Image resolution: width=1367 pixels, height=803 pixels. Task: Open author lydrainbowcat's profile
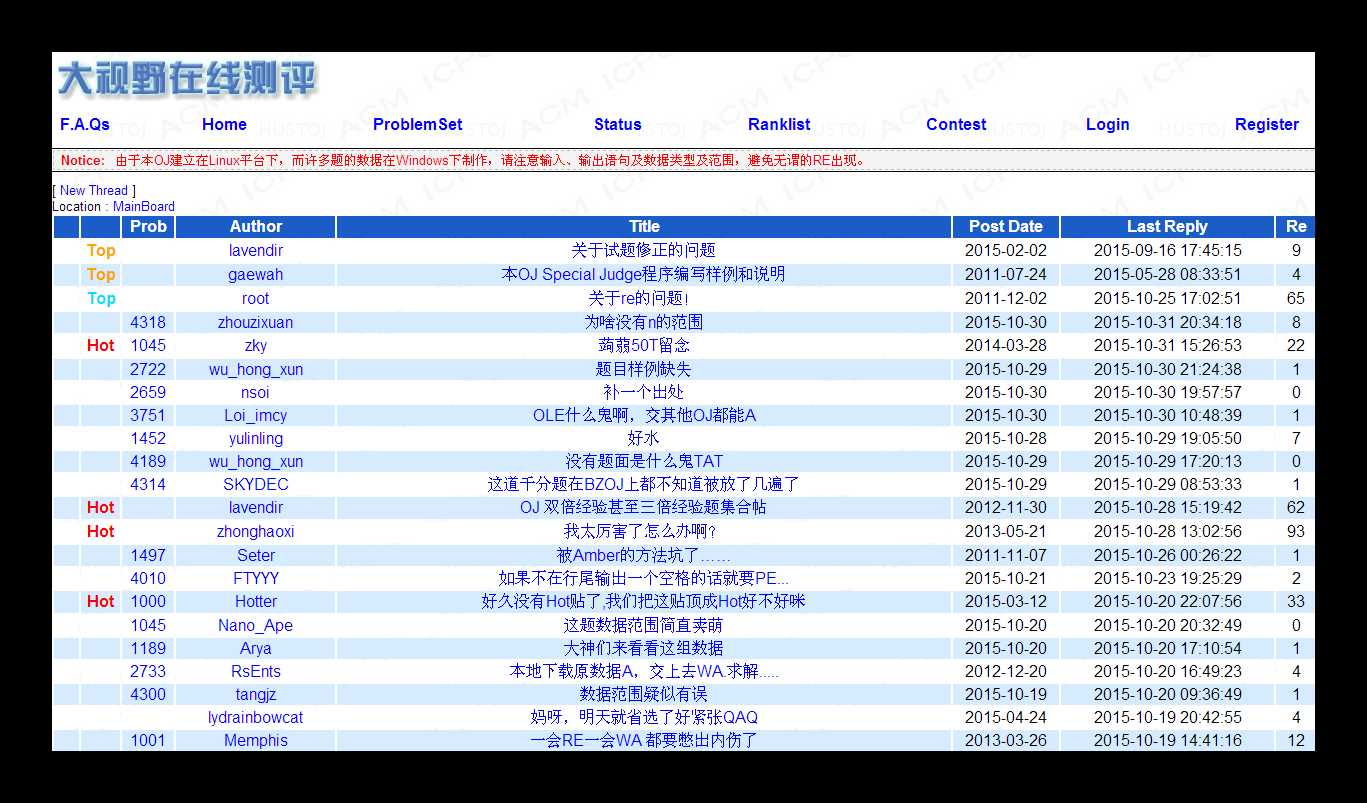(x=256, y=717)
